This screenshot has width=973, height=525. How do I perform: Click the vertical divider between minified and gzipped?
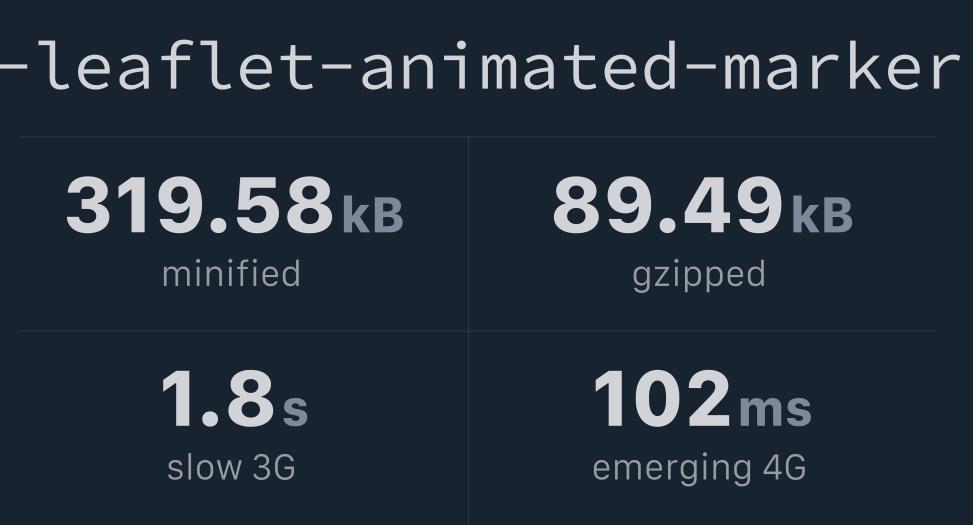point(469,233)
